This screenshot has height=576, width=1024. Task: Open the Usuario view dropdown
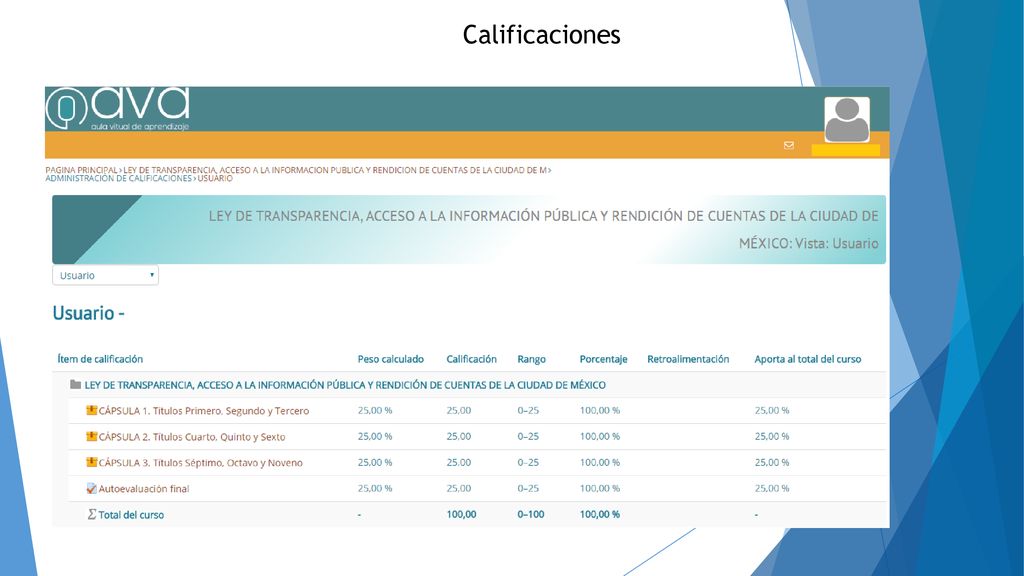point(105,275)
